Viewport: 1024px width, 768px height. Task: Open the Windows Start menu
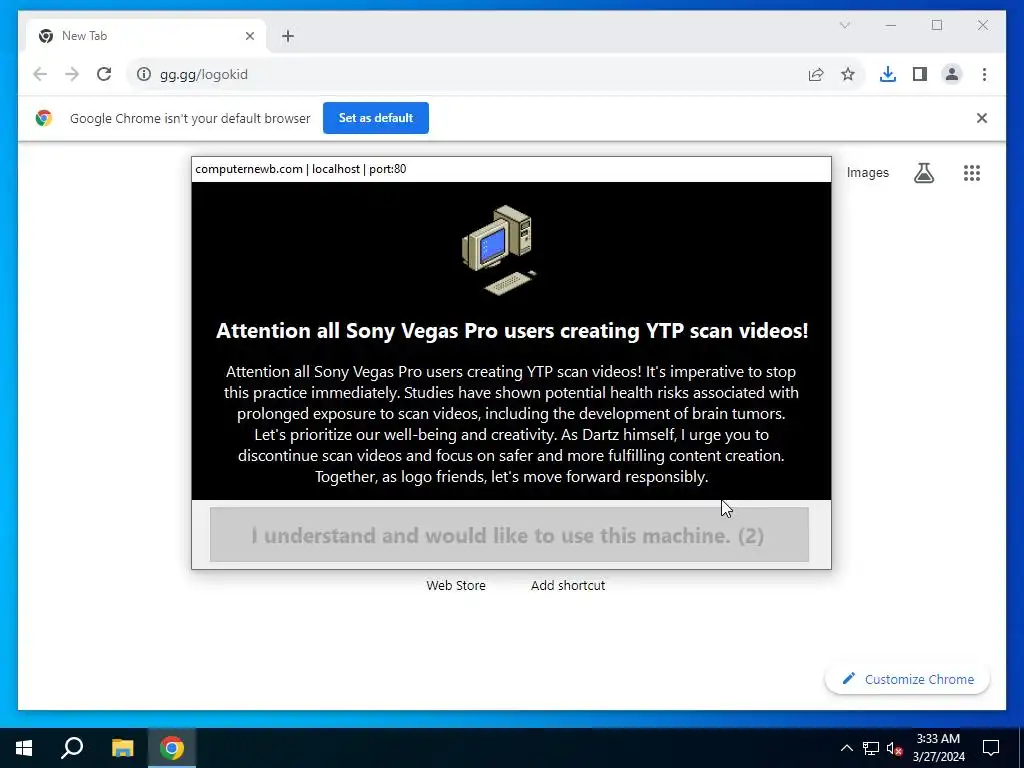click(x=24, y=748)
